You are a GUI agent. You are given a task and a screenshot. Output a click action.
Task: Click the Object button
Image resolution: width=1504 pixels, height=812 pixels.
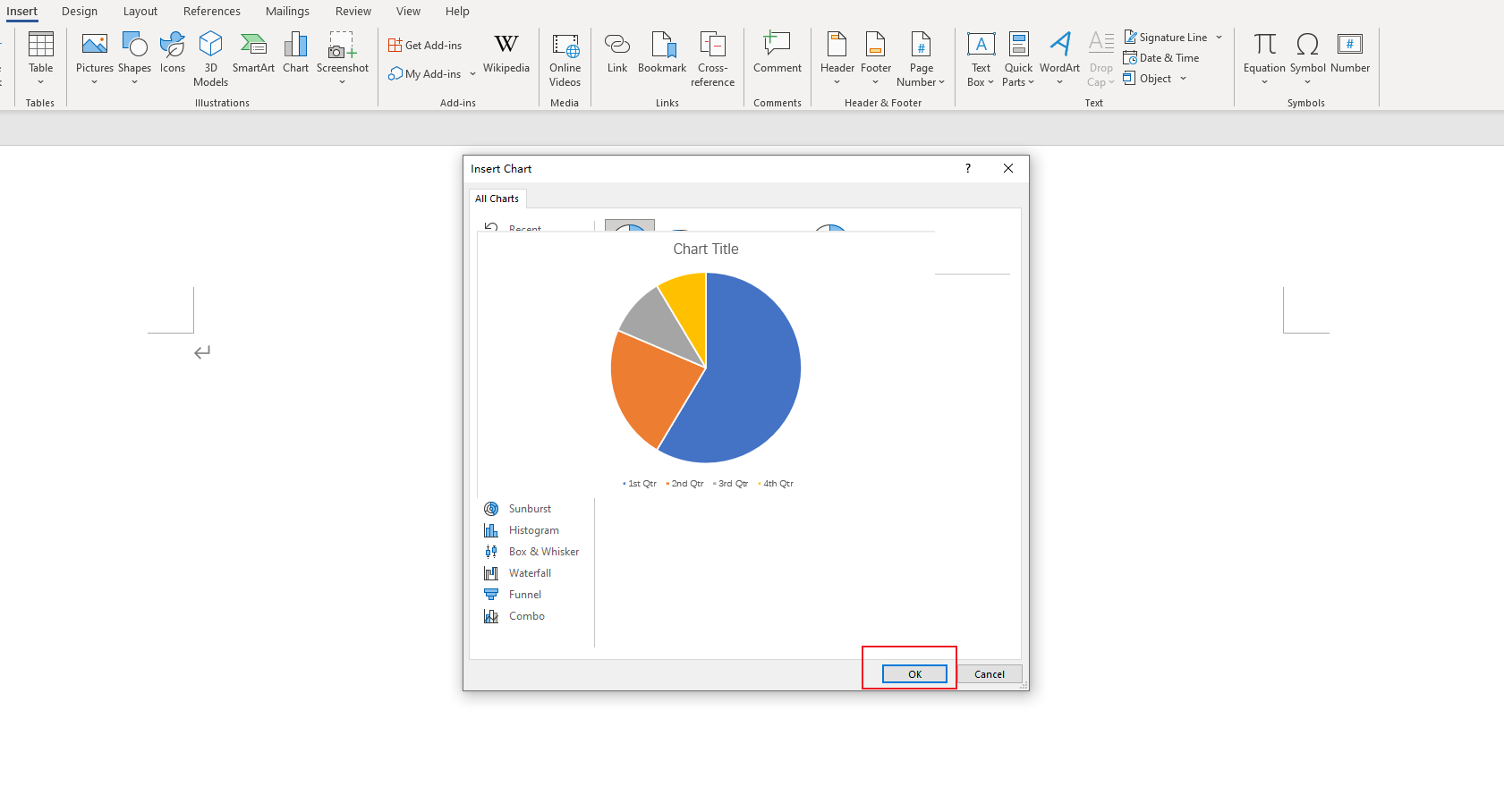pos(1148,78)
